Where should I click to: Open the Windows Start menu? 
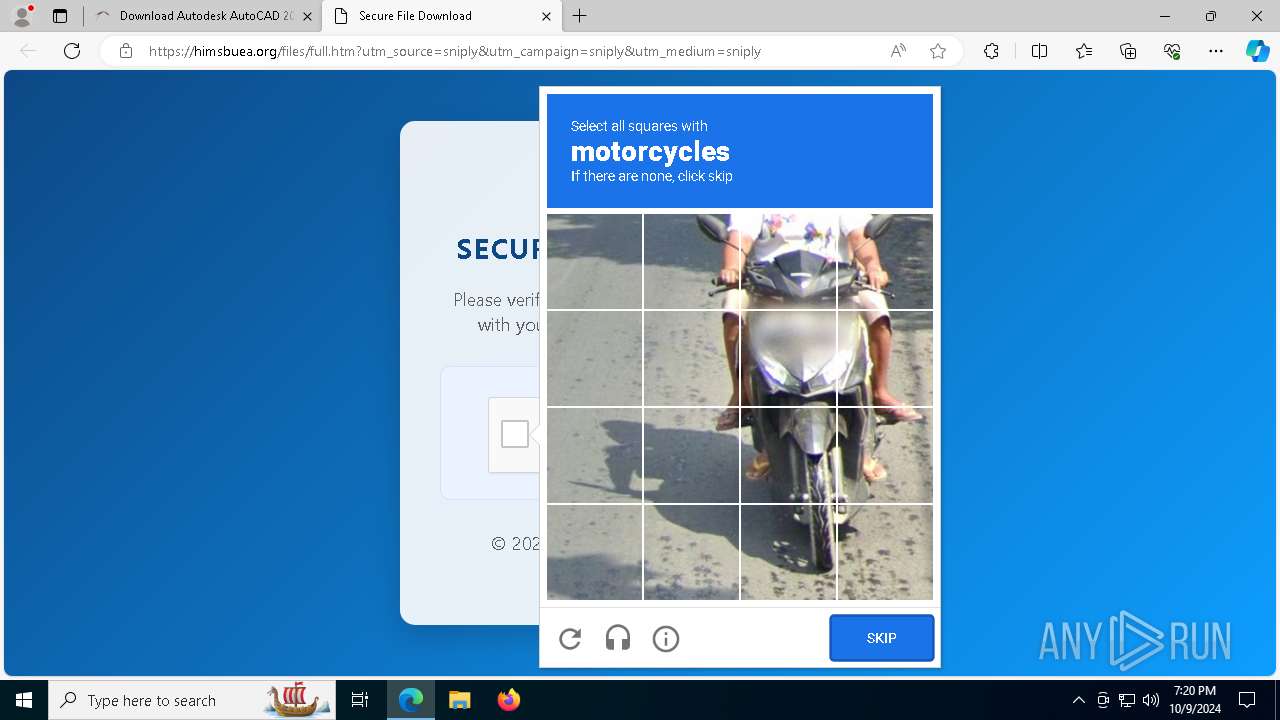[24, 700]
